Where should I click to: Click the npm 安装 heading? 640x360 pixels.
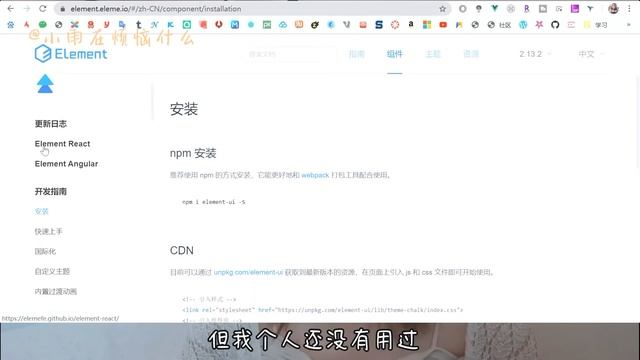coord(193,153)
